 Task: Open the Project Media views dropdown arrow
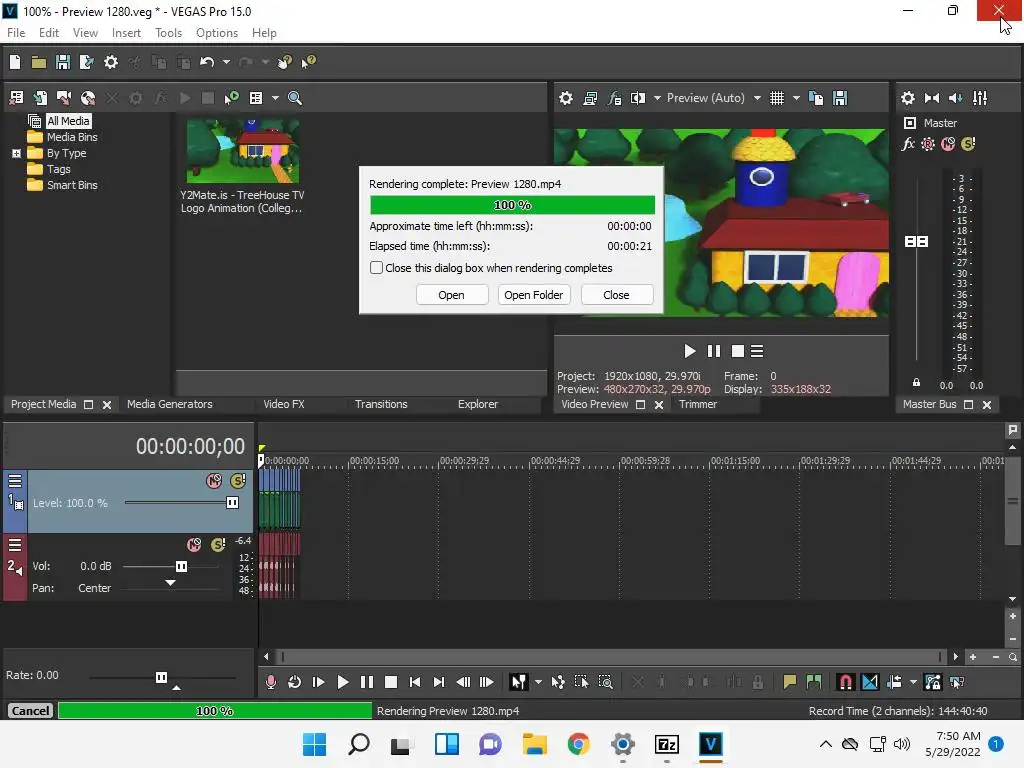[275, 98]
